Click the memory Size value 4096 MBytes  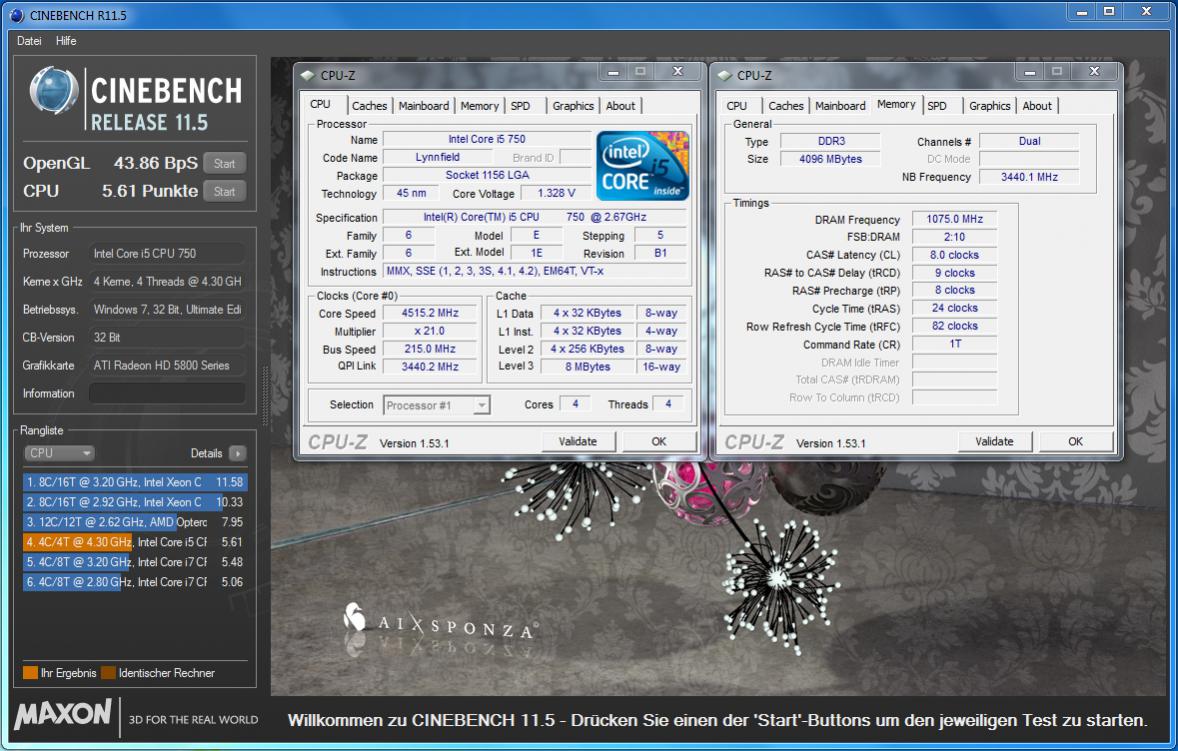click(x=830, y=159)
